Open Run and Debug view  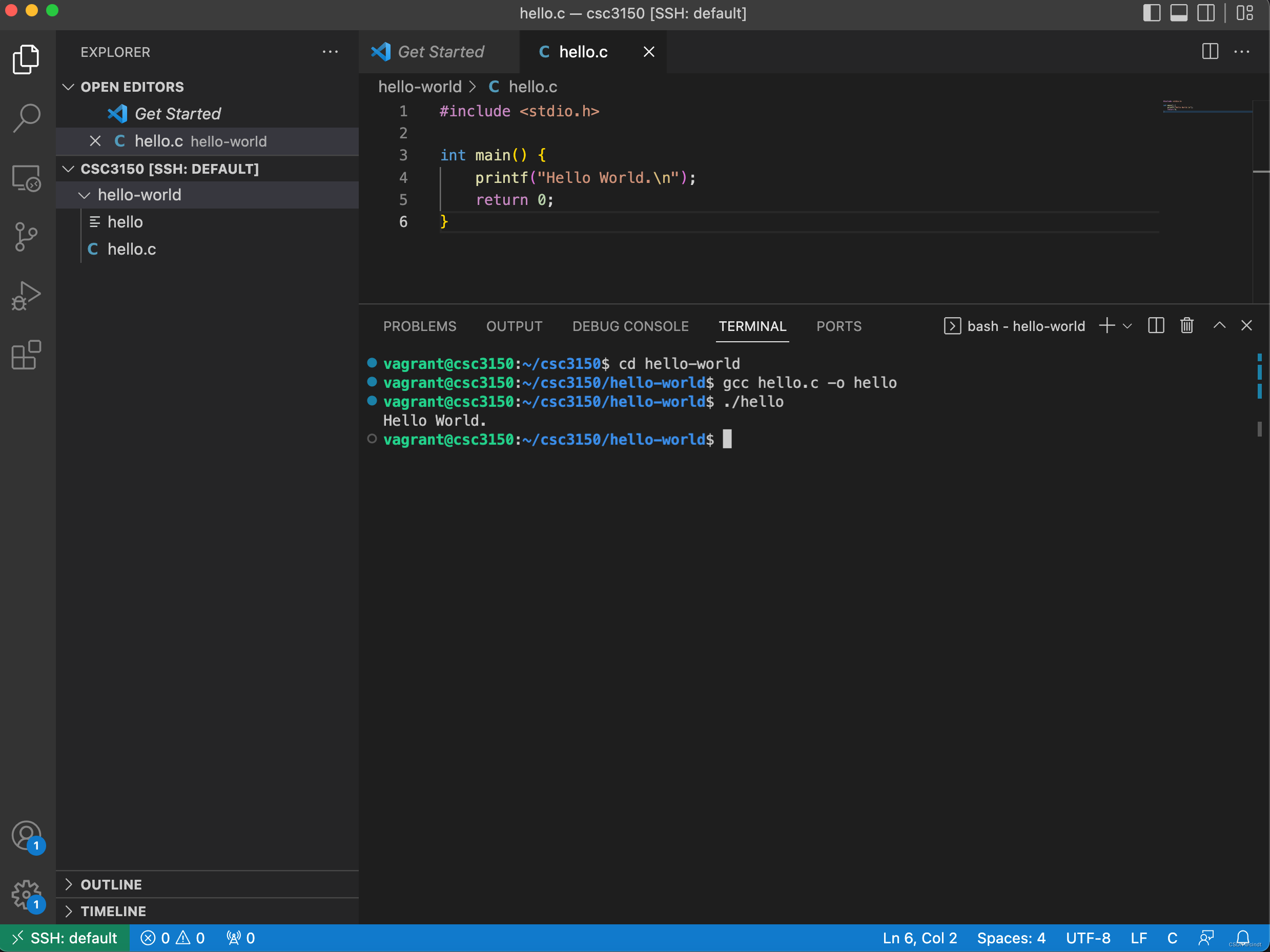point(27,296)
